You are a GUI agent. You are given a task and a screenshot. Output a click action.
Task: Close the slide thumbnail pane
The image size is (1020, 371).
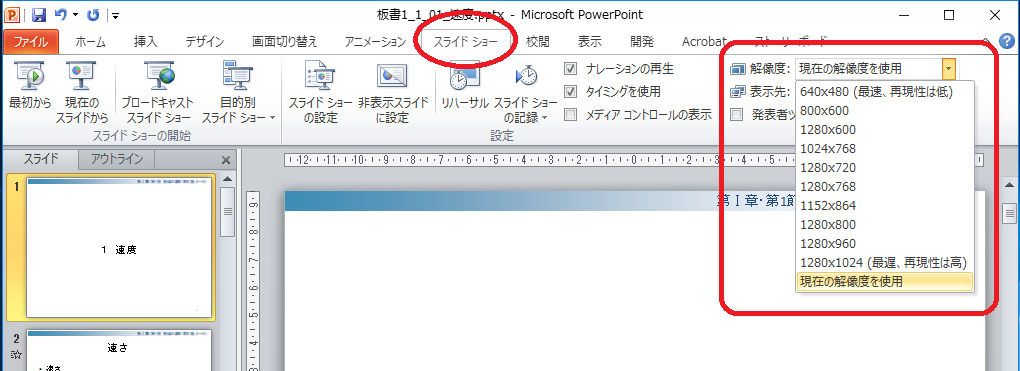pos(226,159)
